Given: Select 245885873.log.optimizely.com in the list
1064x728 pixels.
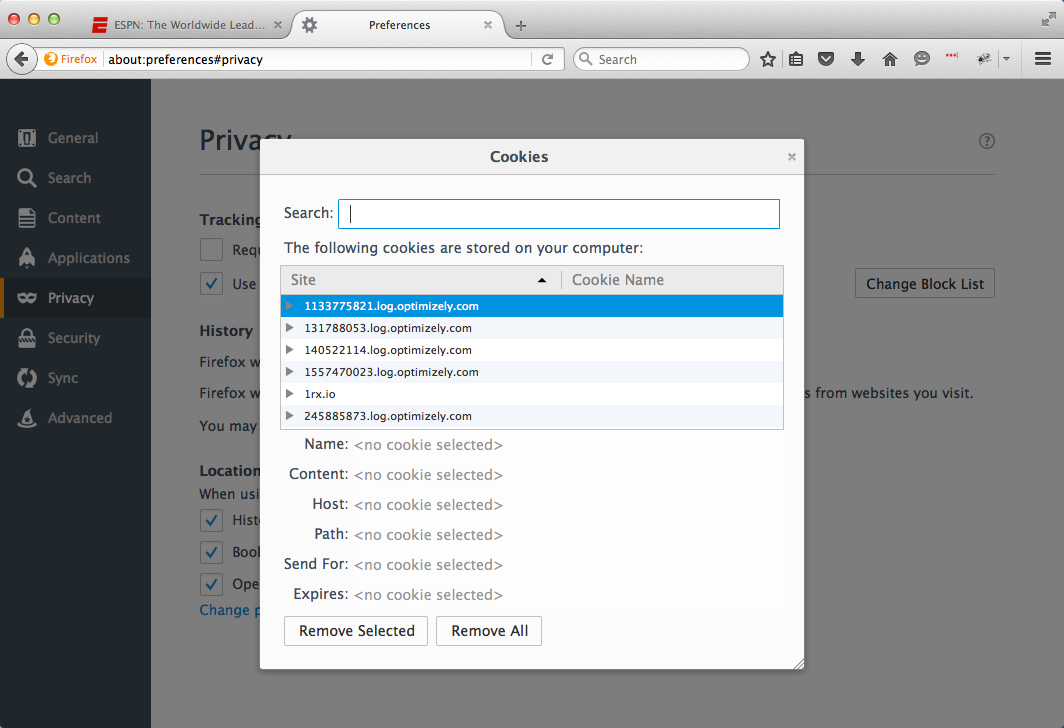Looking at the screenshot, I should (x=532, y=416).
